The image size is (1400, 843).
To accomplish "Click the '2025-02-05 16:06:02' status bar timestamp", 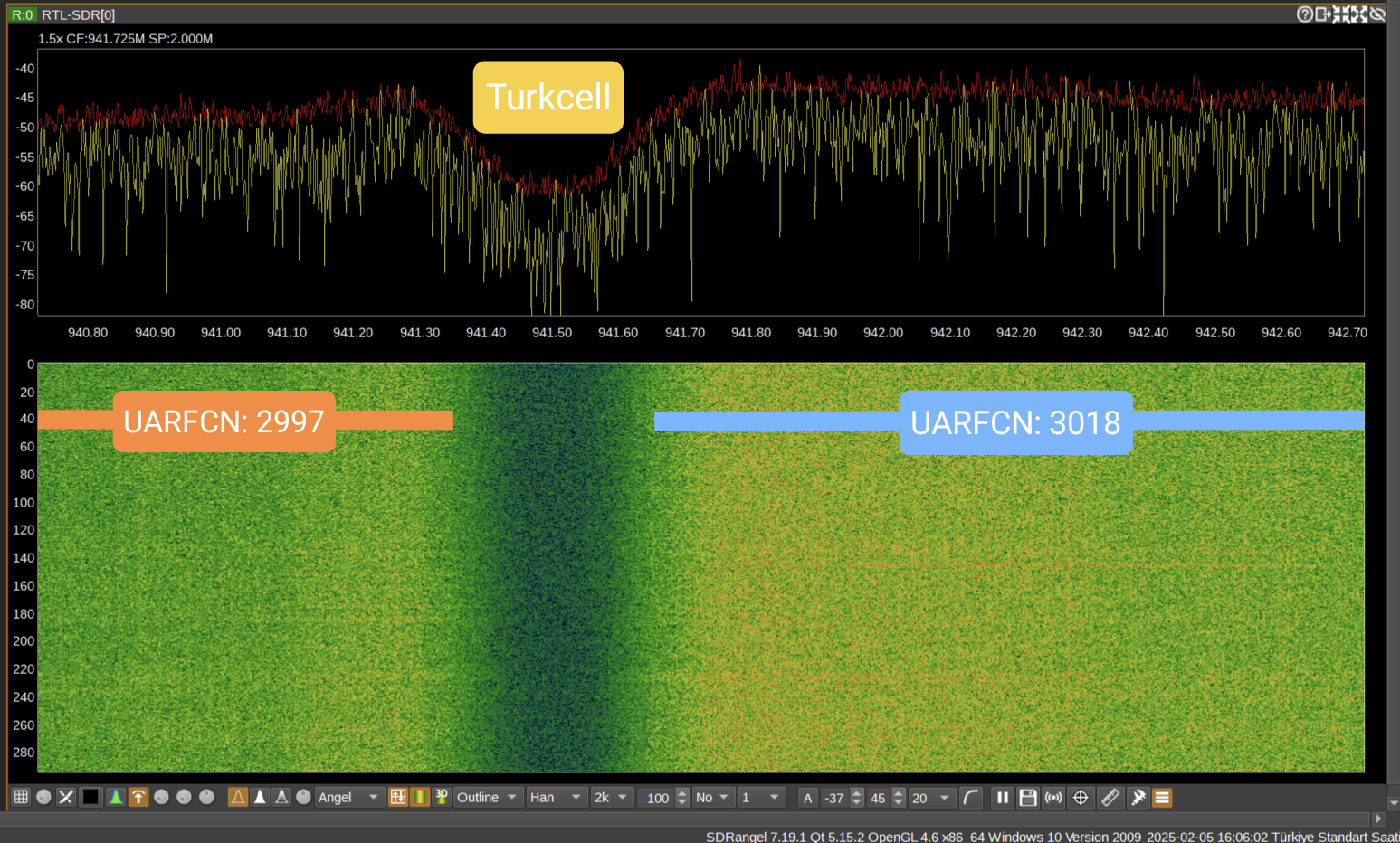I will coord(1207,837).
